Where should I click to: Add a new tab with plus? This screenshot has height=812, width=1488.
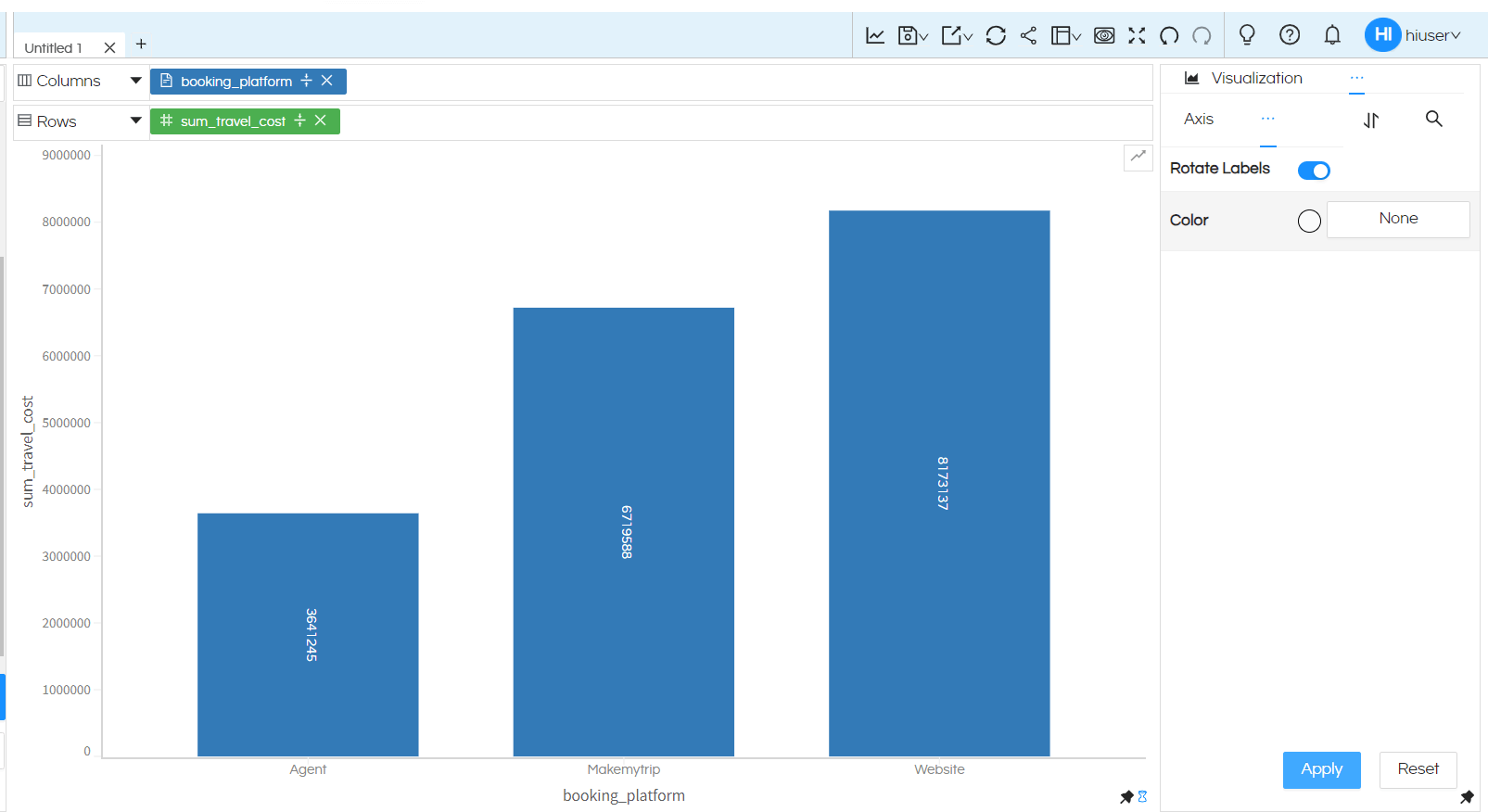pos(141,44)
